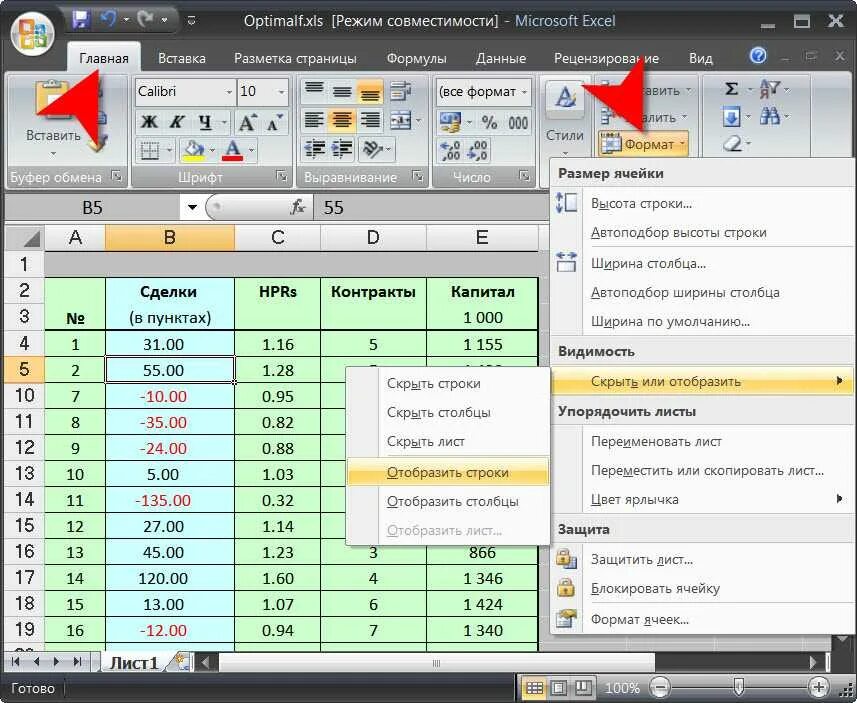Align text to middle of cell
The image size is (857, 703).
[342, 91]
